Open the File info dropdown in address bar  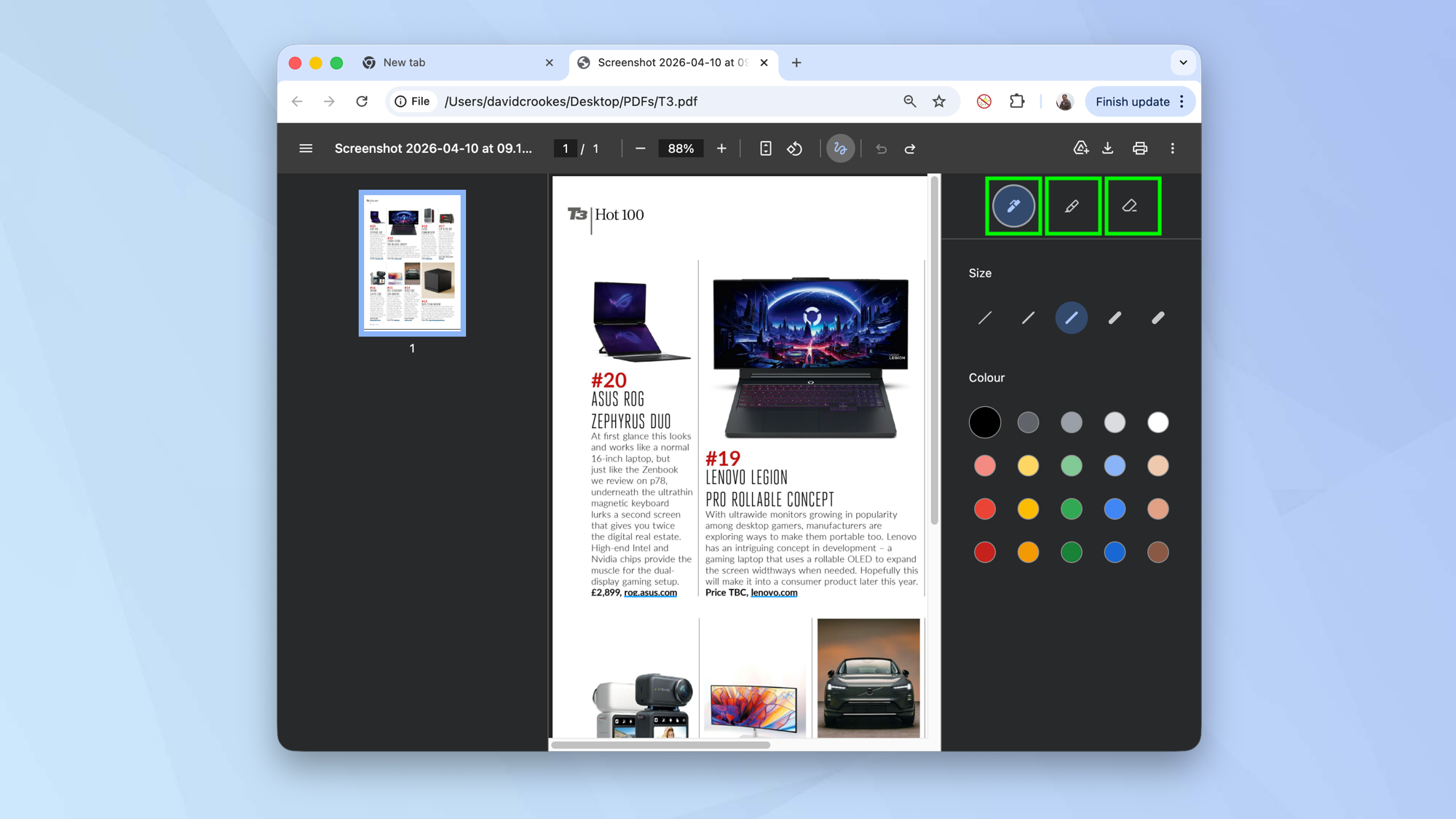pyautogui.click(x=412, y=101)
